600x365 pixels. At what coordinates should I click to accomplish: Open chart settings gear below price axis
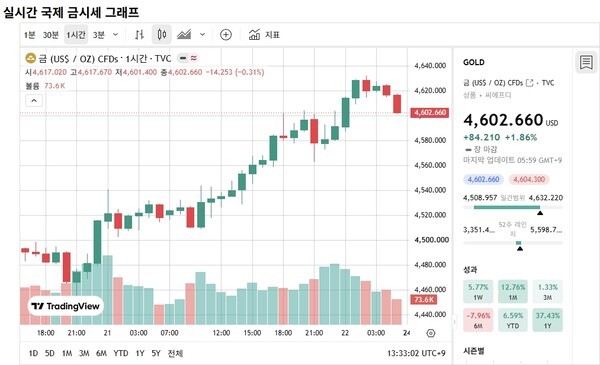[430, 333]
